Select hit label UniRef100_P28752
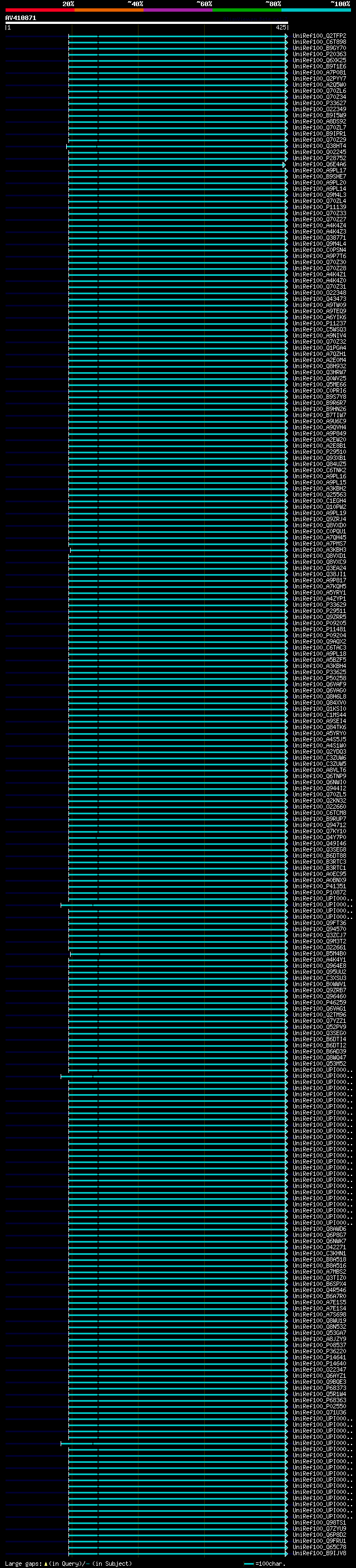This screenshot has width=356, height=1568. tap(319, 159)
